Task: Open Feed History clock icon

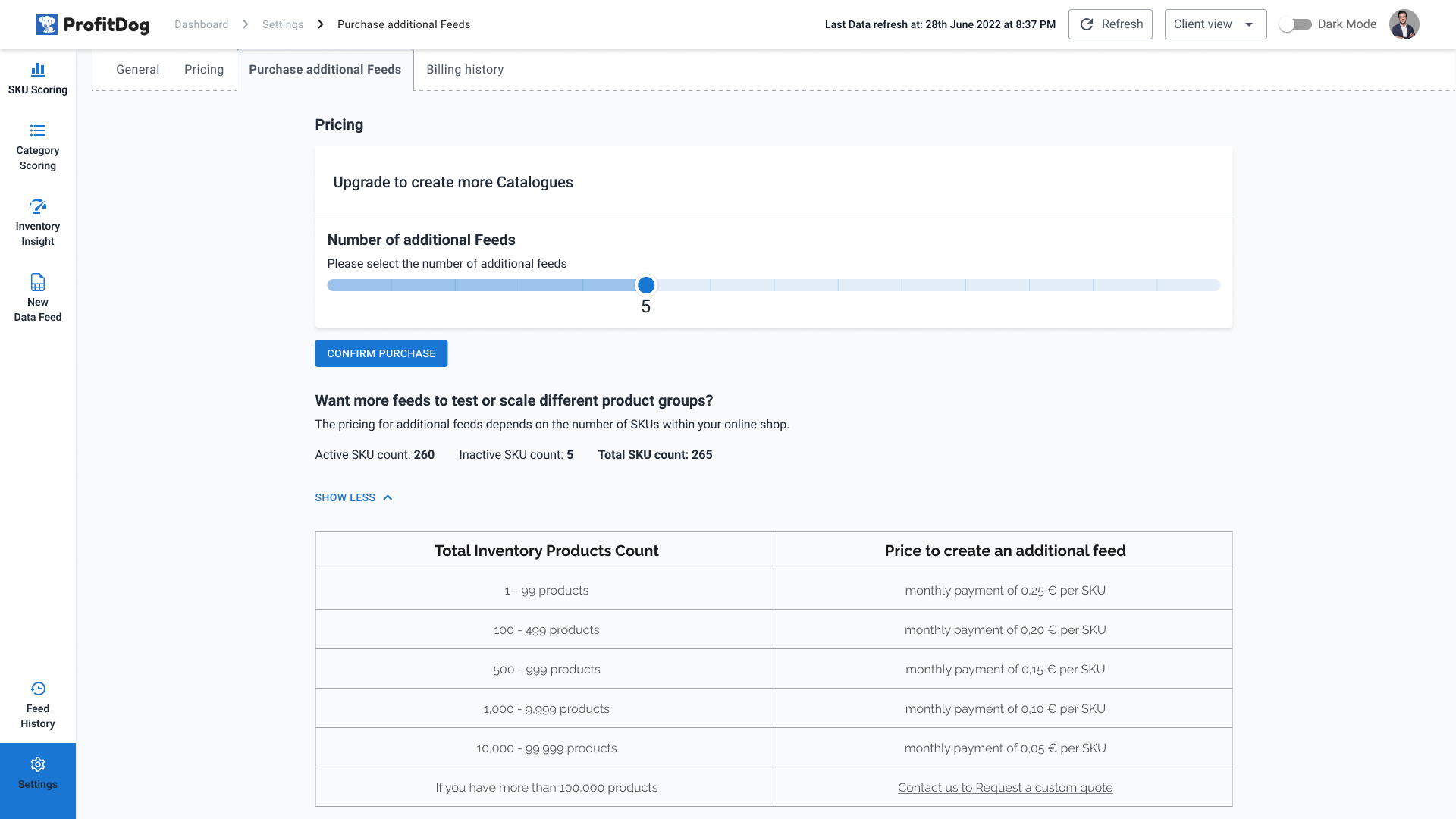Action: (38, 689)
